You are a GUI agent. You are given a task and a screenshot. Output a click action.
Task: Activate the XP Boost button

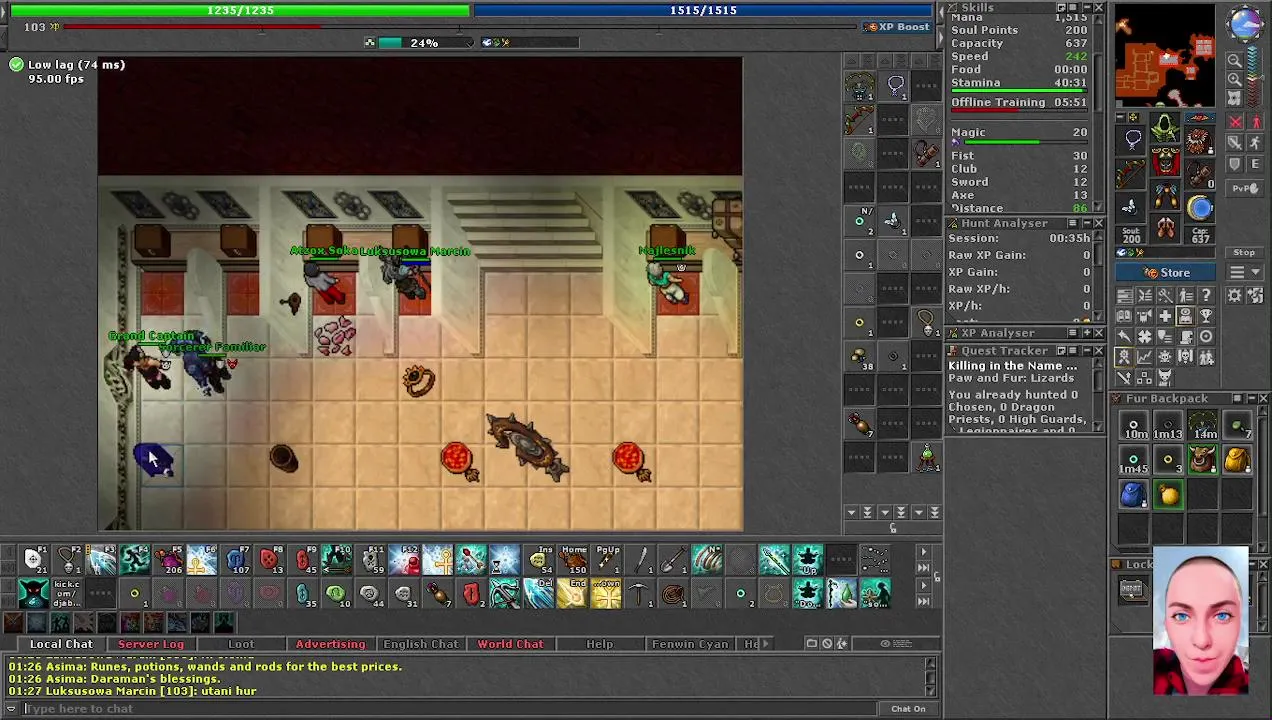point(898,27)
